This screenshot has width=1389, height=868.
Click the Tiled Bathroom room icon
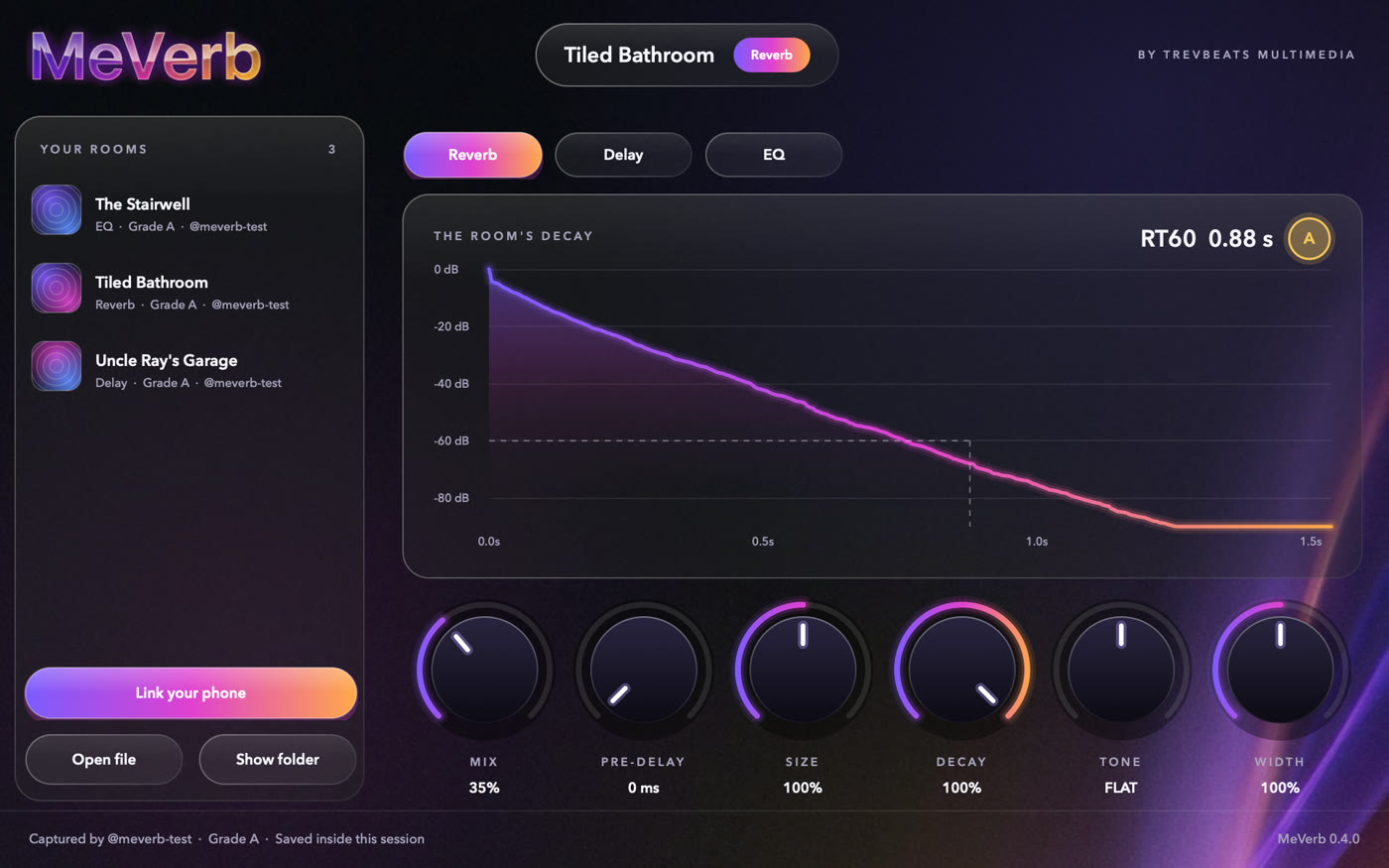tap(57, 288)
